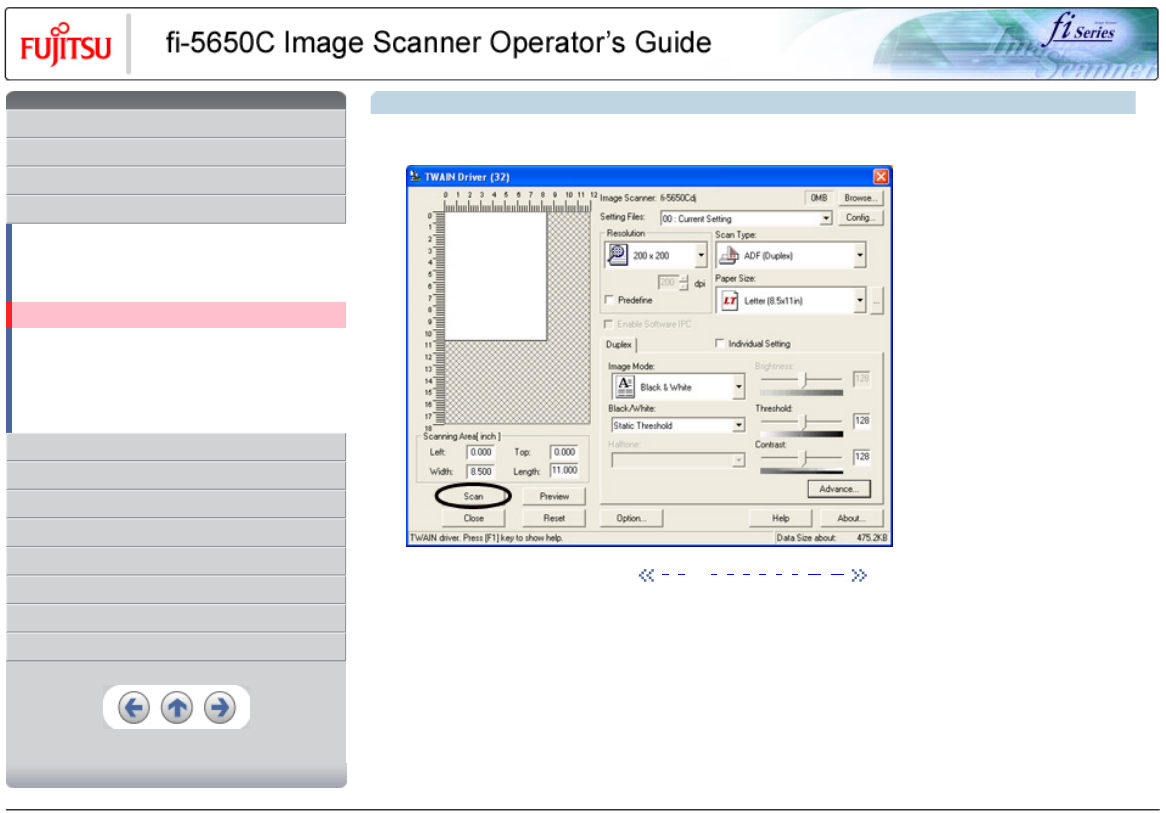Click the Top scanning area field
Viewport: 1166px width, 813px height.
564,452
